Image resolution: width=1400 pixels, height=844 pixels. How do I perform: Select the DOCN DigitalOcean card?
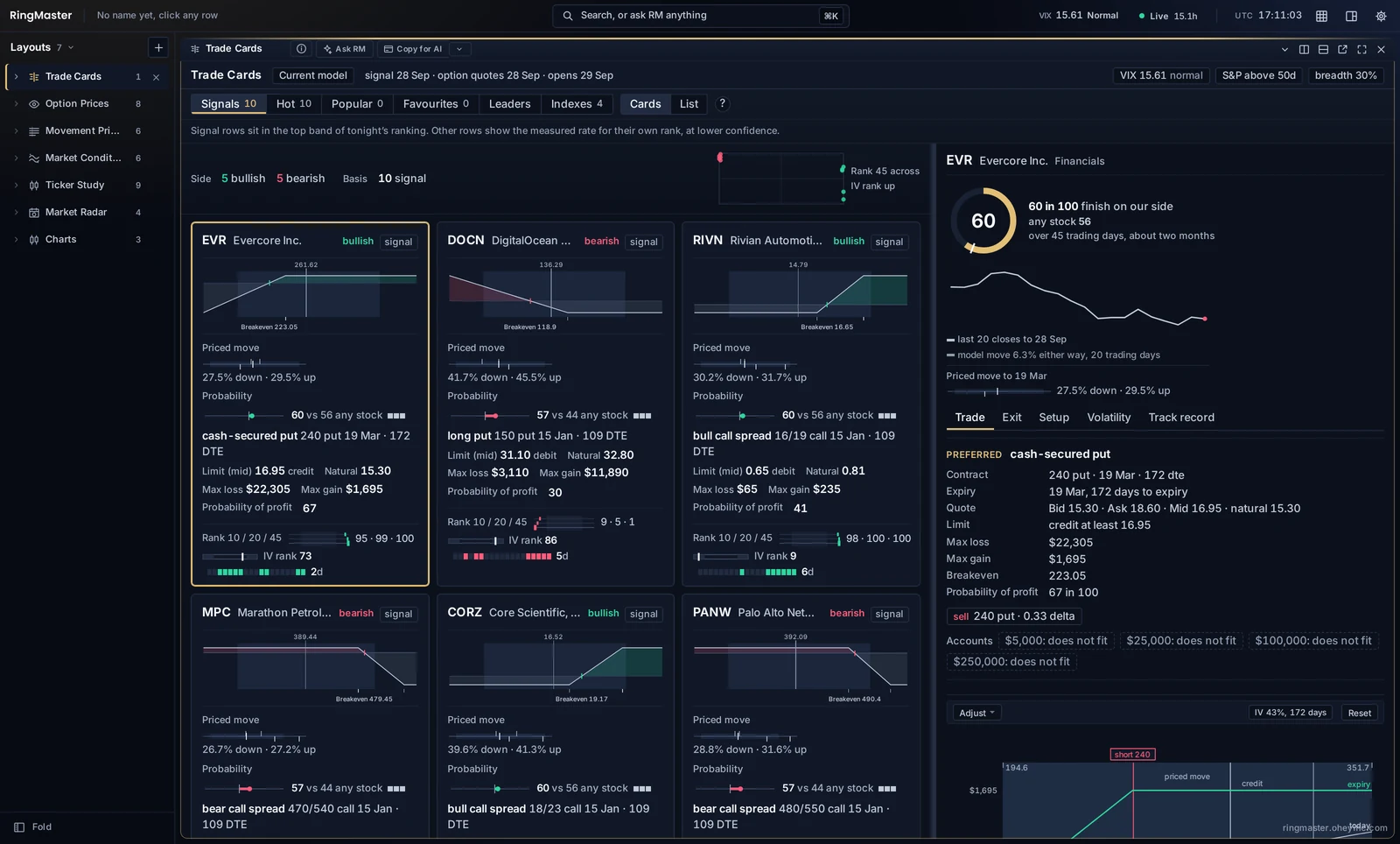pos(555,404)
